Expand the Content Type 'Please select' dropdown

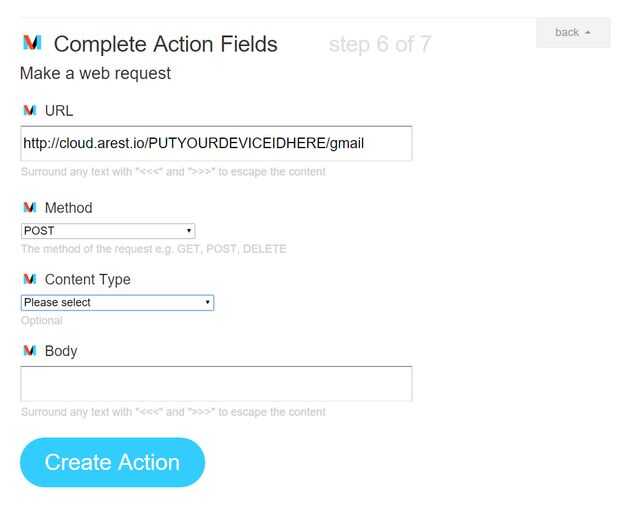pyautogui.click(x=117, y=302)
